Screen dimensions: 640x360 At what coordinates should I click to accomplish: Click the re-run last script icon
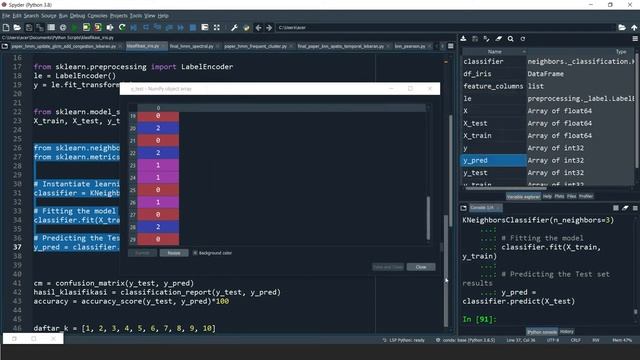coord(122,27)
